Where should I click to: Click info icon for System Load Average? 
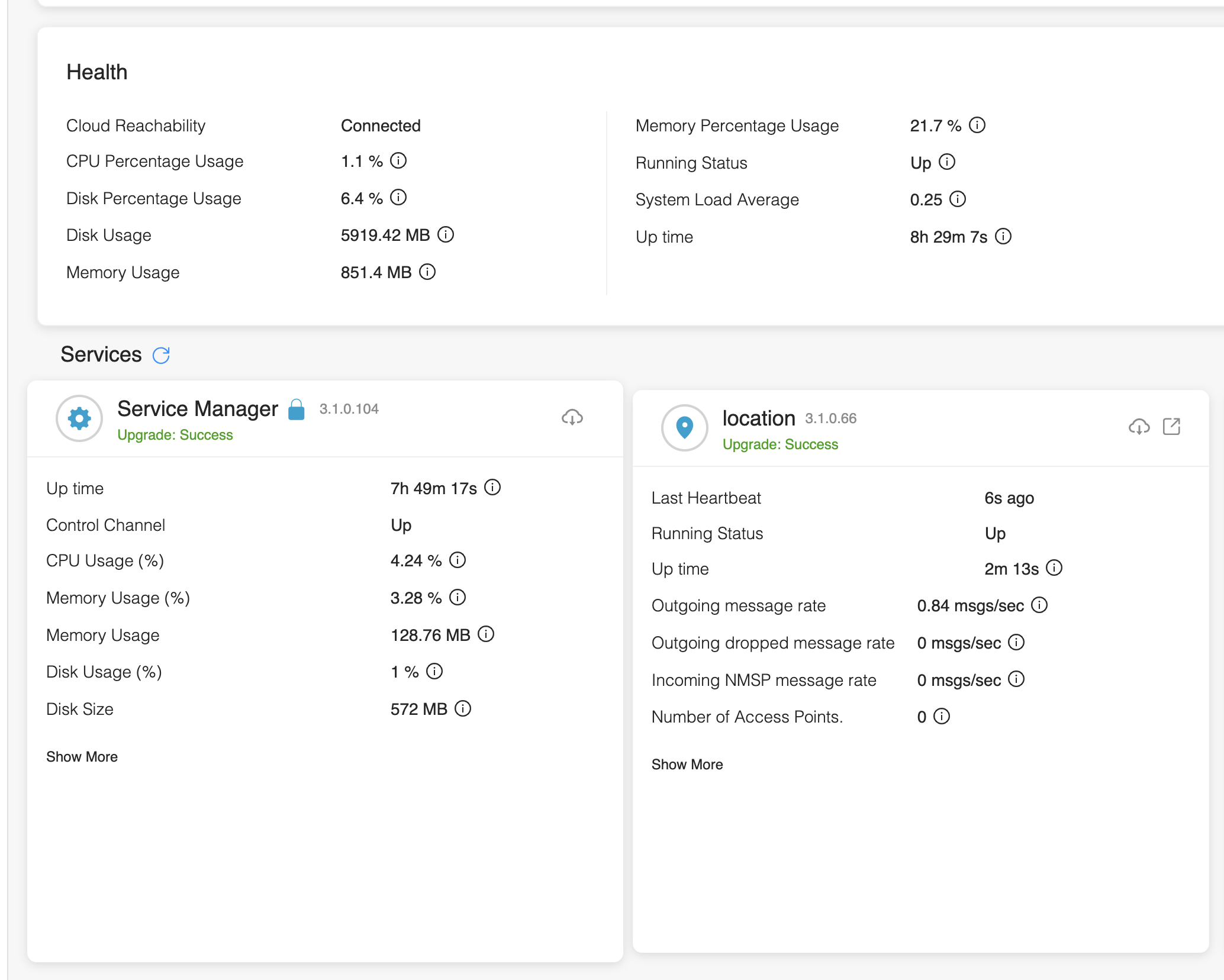click(x=958, y=199)
